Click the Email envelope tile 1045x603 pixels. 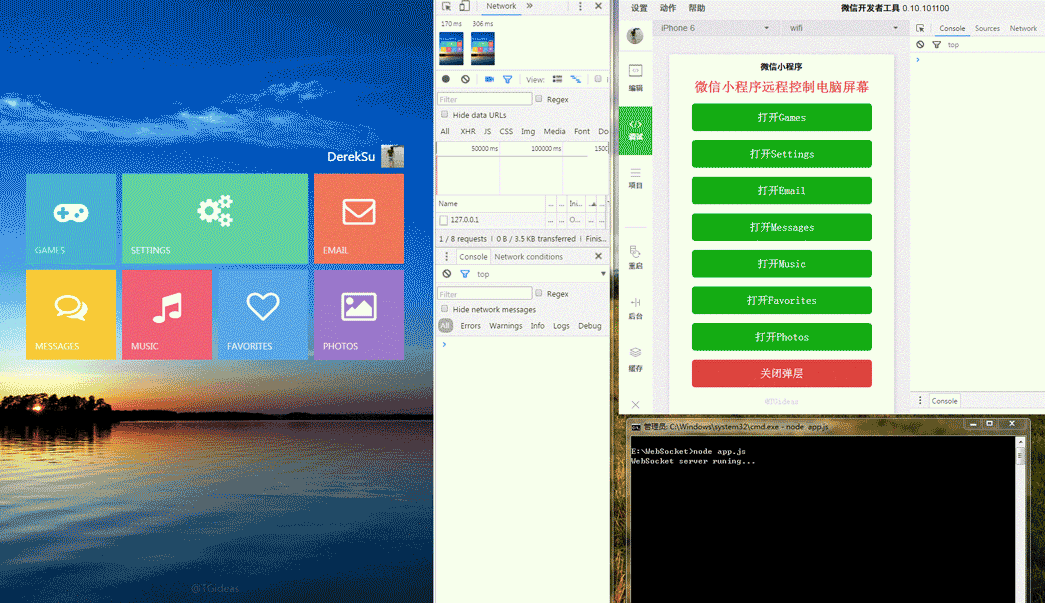(x=358, y=218)
